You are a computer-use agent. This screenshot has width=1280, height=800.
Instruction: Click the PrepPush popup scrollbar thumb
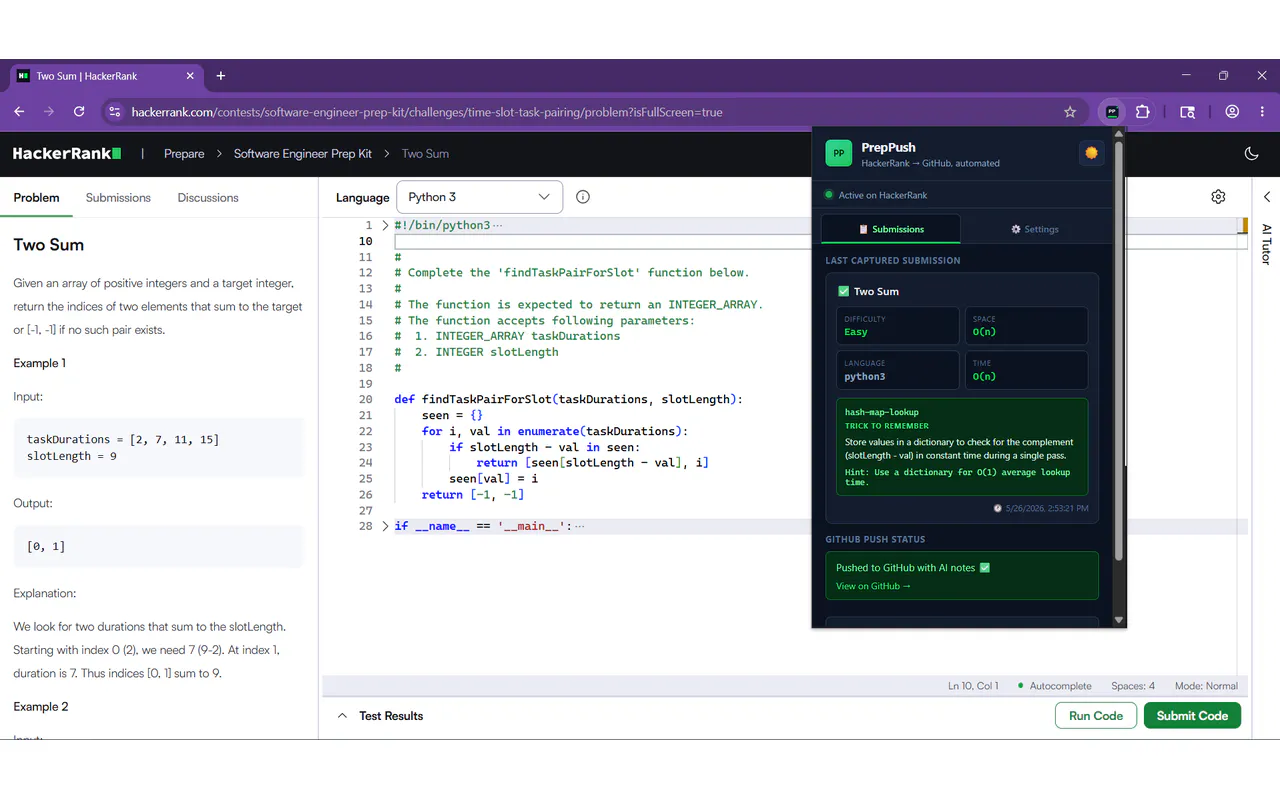point(1119,351)
